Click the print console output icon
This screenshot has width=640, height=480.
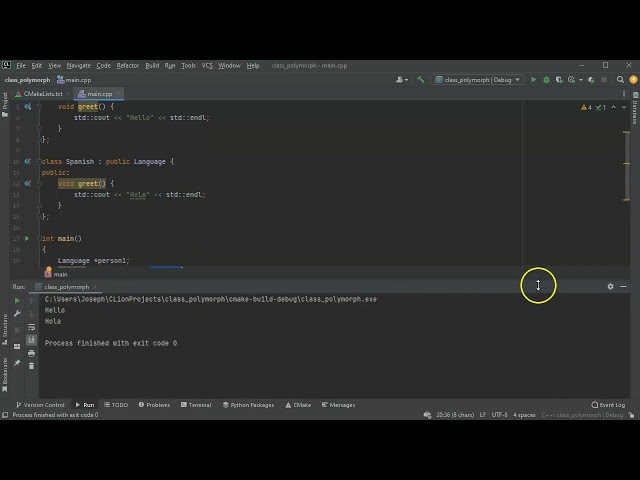31,353
